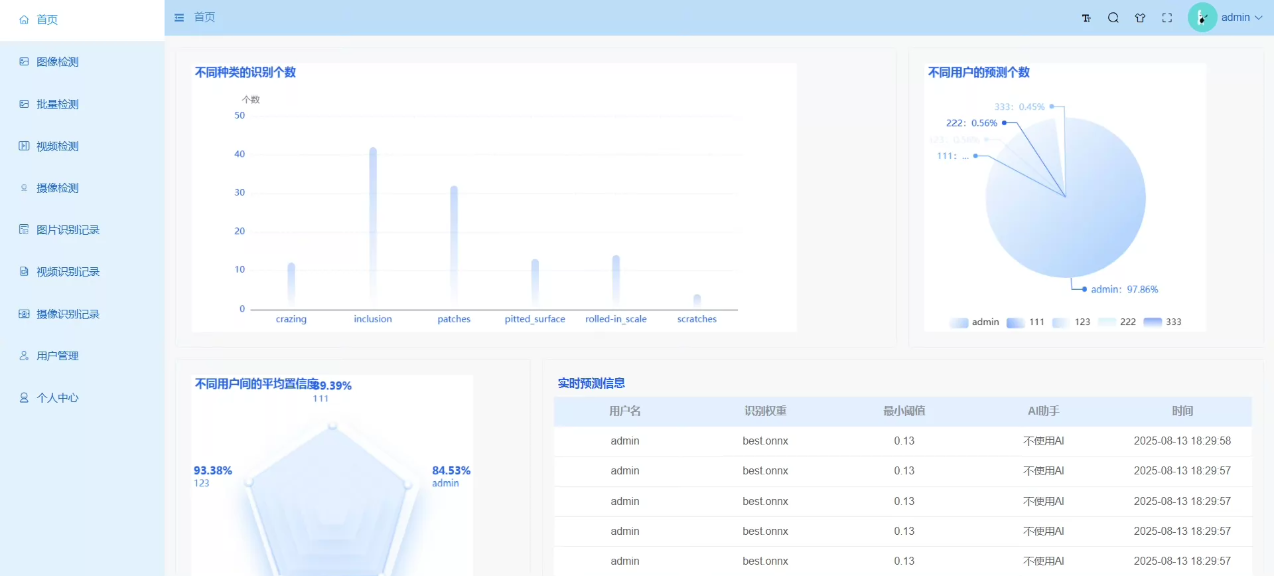Open the 视频识别记录 menu item
Viewport: 1274px width, 576px height.
(82, 272)
